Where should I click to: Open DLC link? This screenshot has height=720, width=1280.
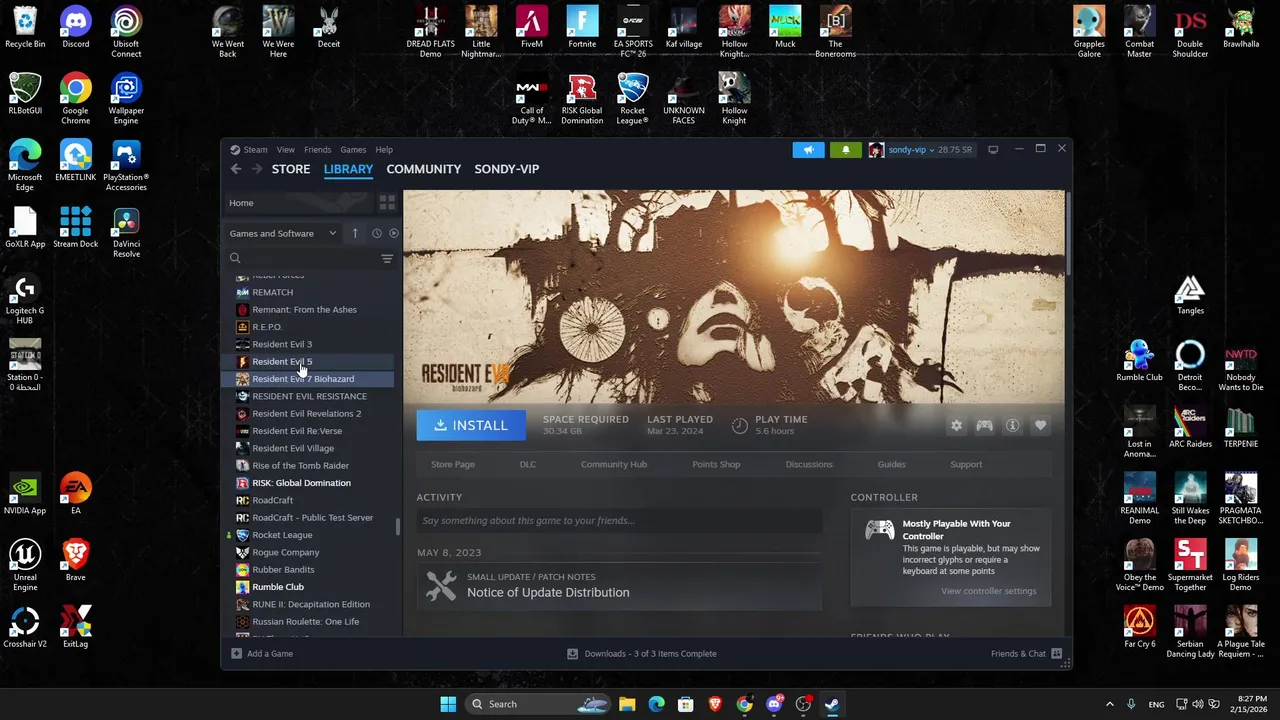pos(528,464)
